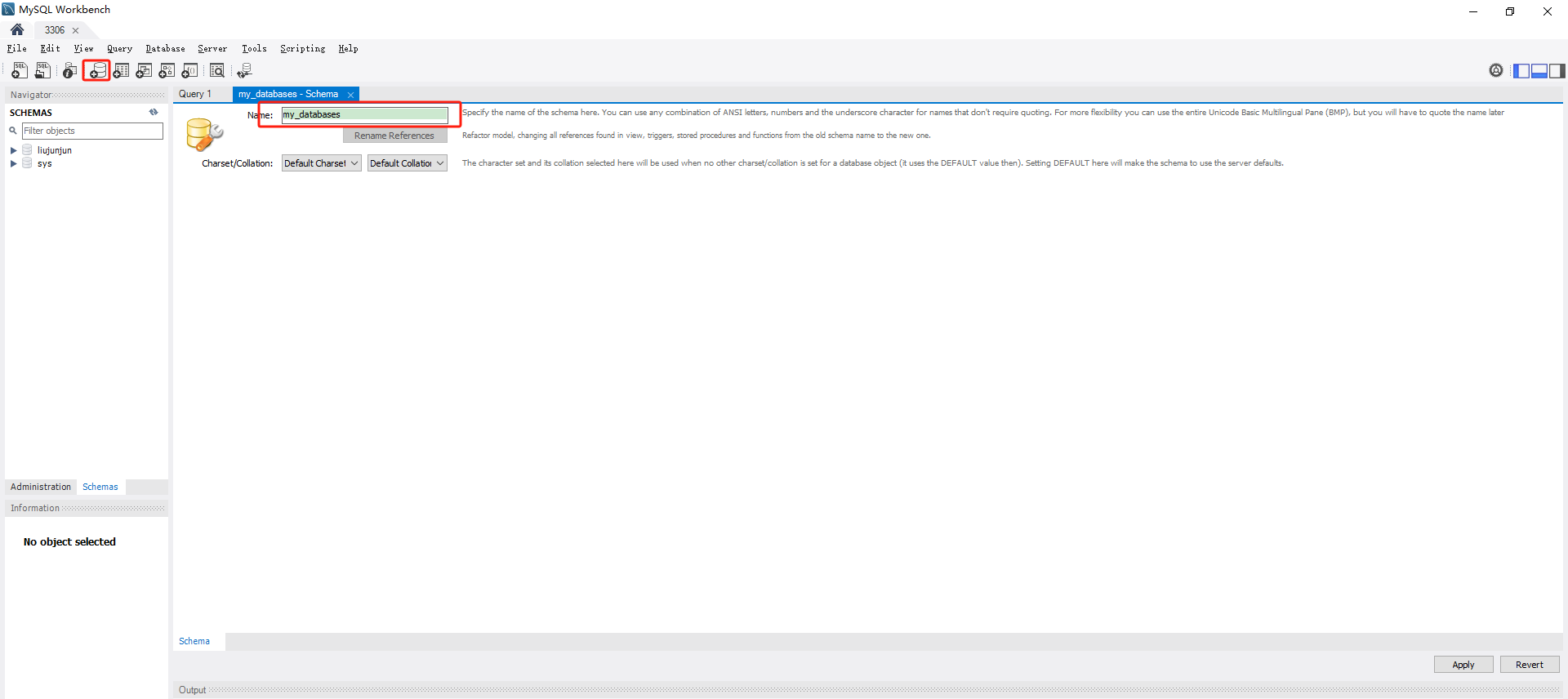The image size is (1568, 699).
Task: Select the Schemas navigator tab
Action: [100, 487]
